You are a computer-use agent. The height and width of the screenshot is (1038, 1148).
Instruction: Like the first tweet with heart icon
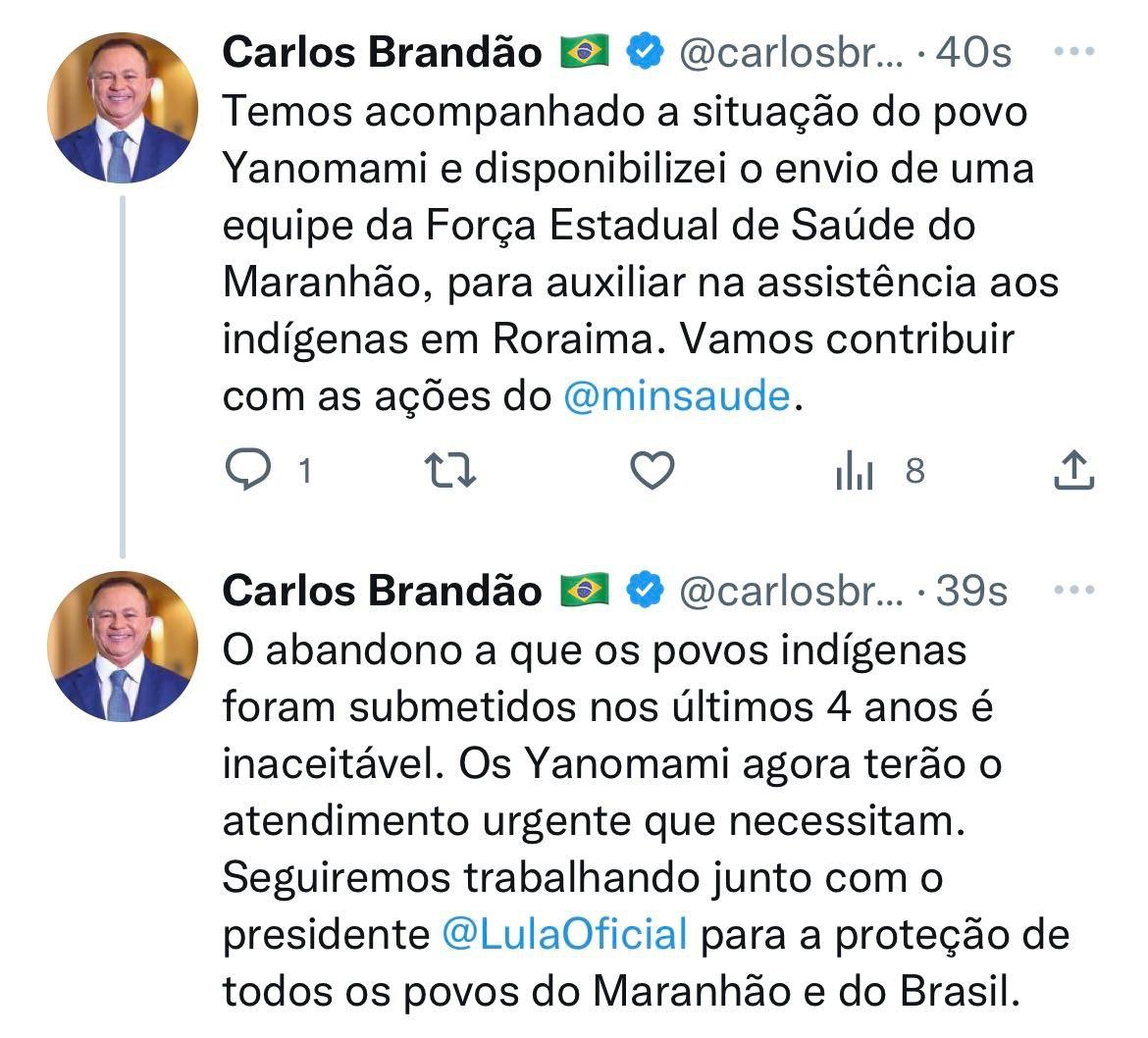click(x=652, y=472)
